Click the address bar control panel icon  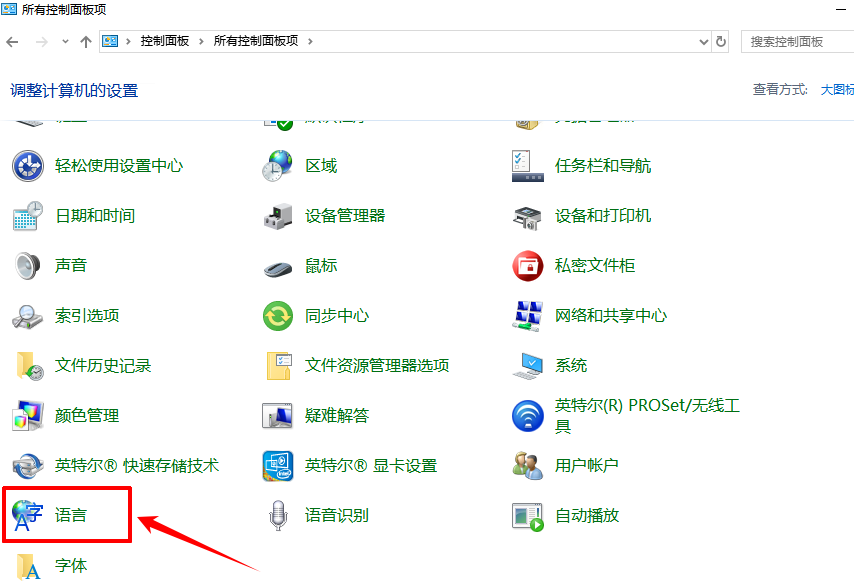point(110,41)
